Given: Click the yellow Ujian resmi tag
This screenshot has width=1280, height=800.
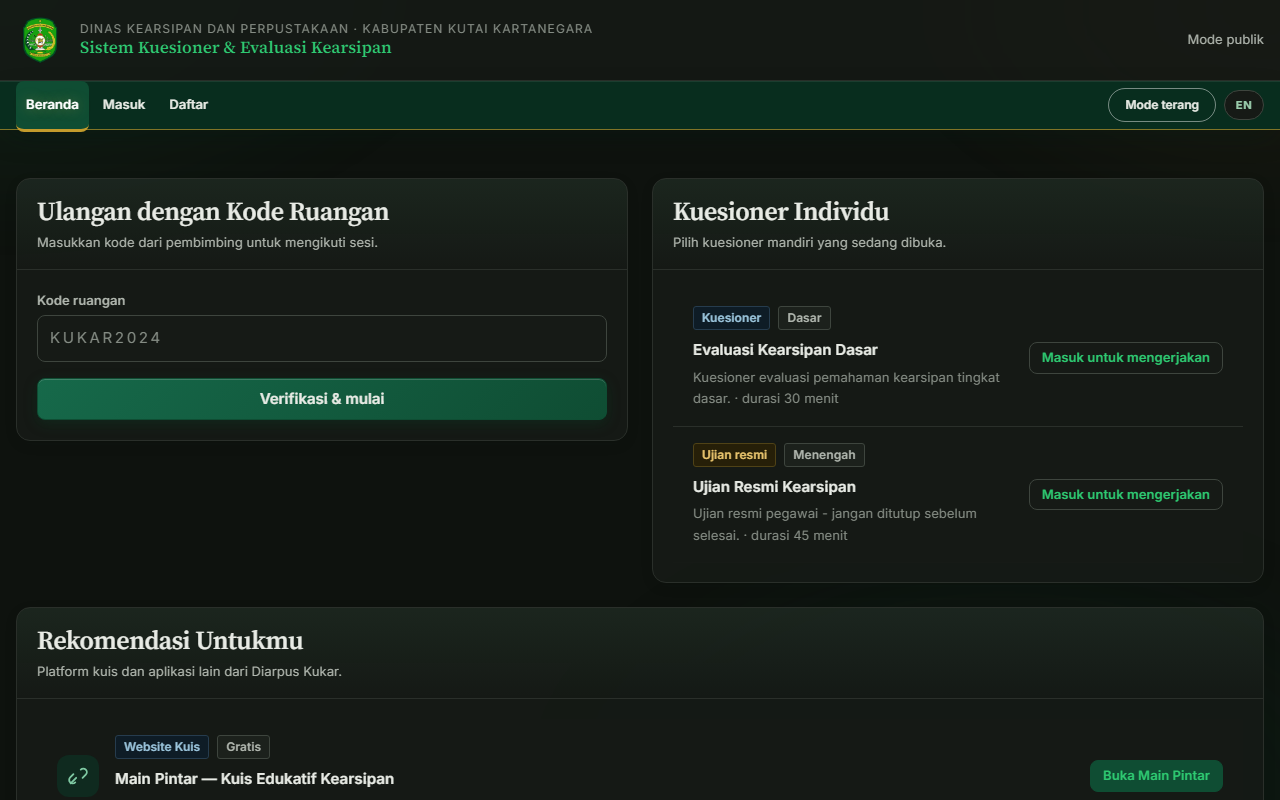Looking at the screenshot, I should tap(734, 455).
